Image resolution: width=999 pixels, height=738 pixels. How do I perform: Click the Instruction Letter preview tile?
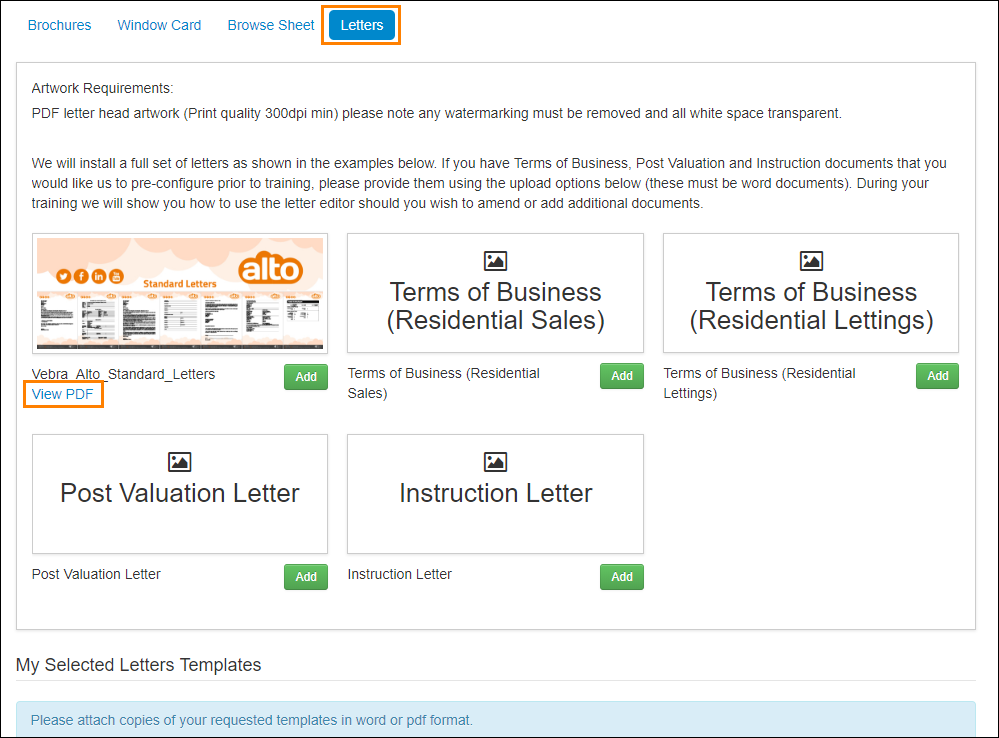[x=495, y=494]
